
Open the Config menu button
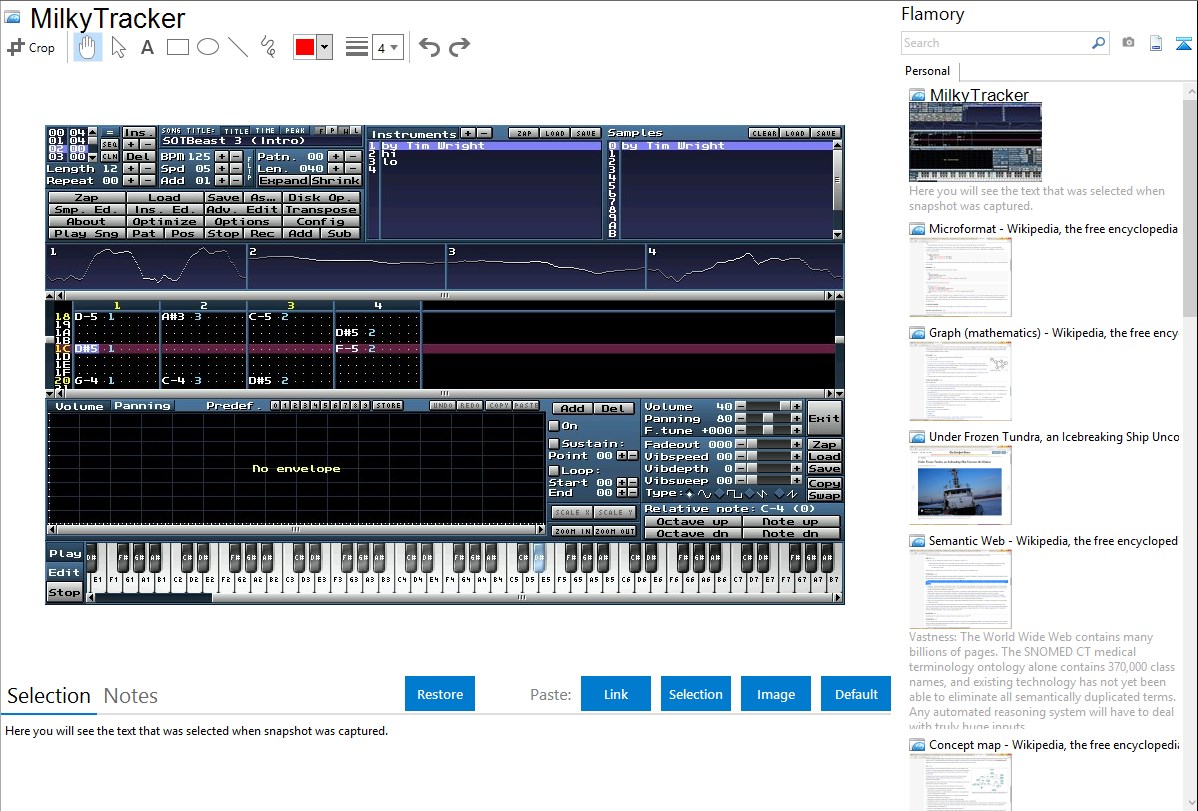pos(320,222)
